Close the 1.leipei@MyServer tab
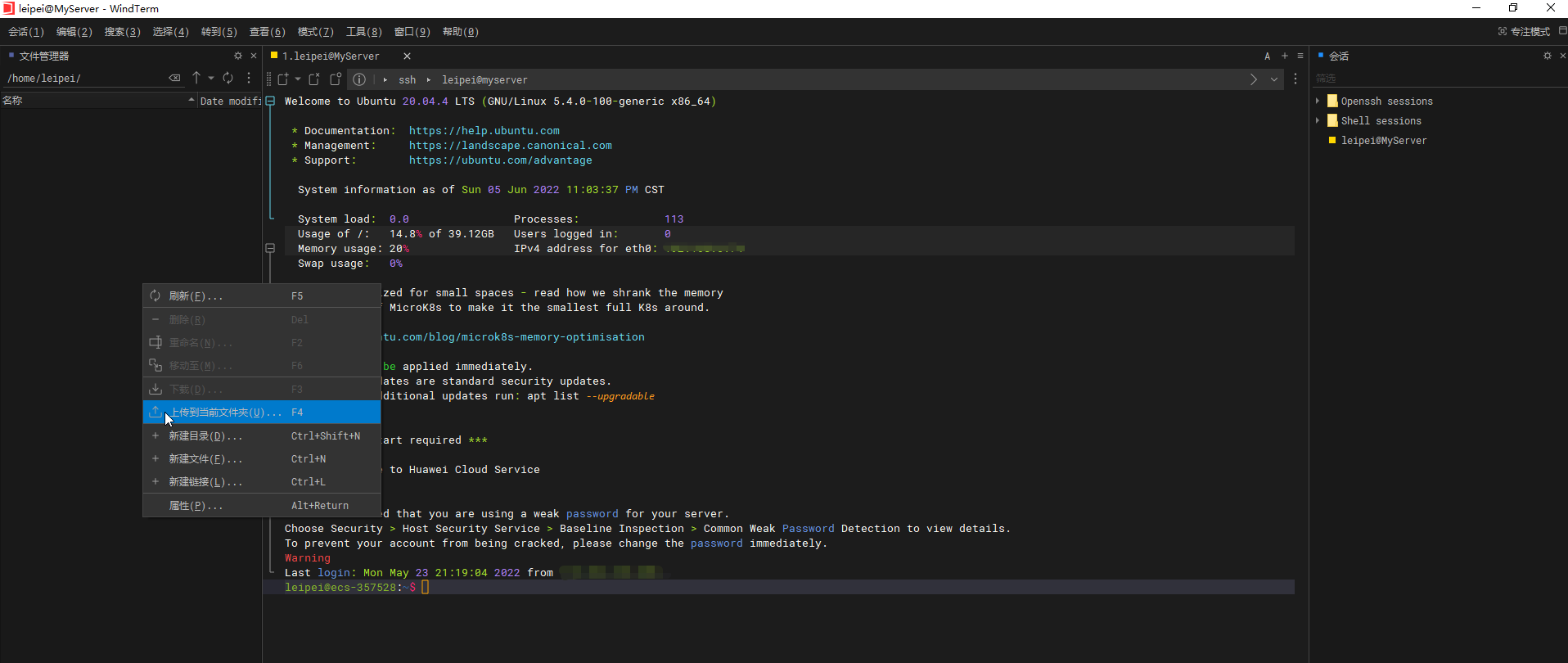1568x663 pixels. (x=407, y=56)
